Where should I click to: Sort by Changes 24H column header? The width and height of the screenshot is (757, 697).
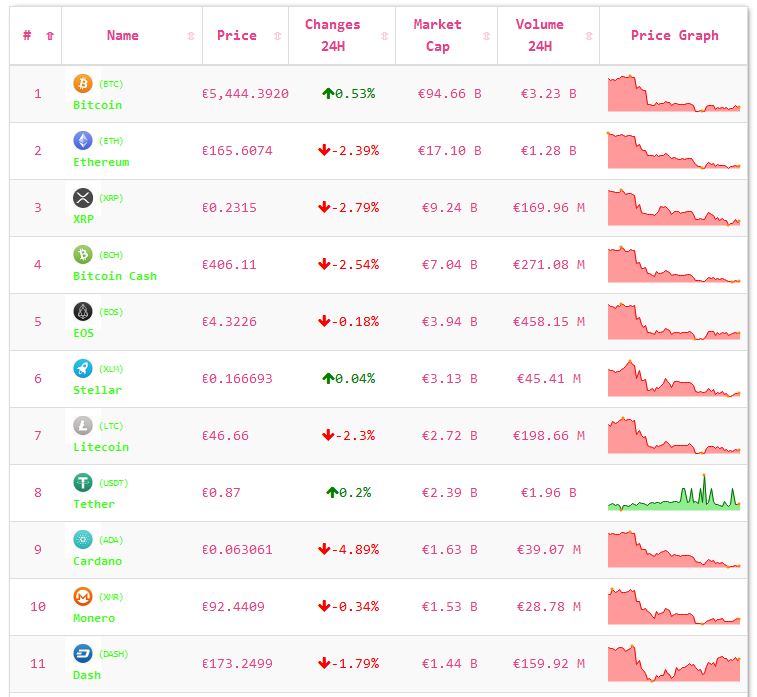point(333,35)
